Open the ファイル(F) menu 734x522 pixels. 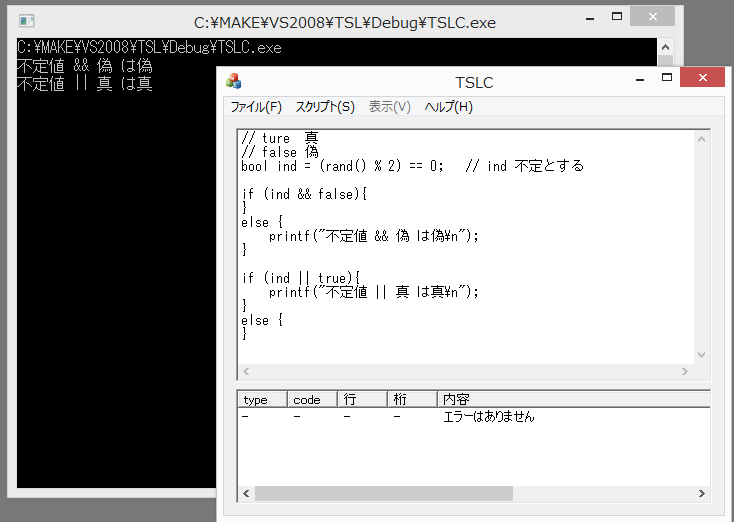[x=256, y=107]
